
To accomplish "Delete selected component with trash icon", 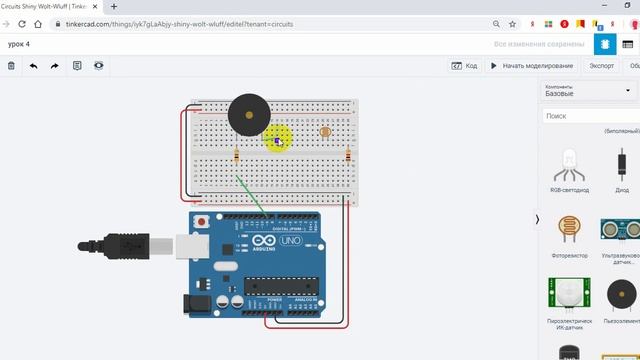I will click(11, 66).
